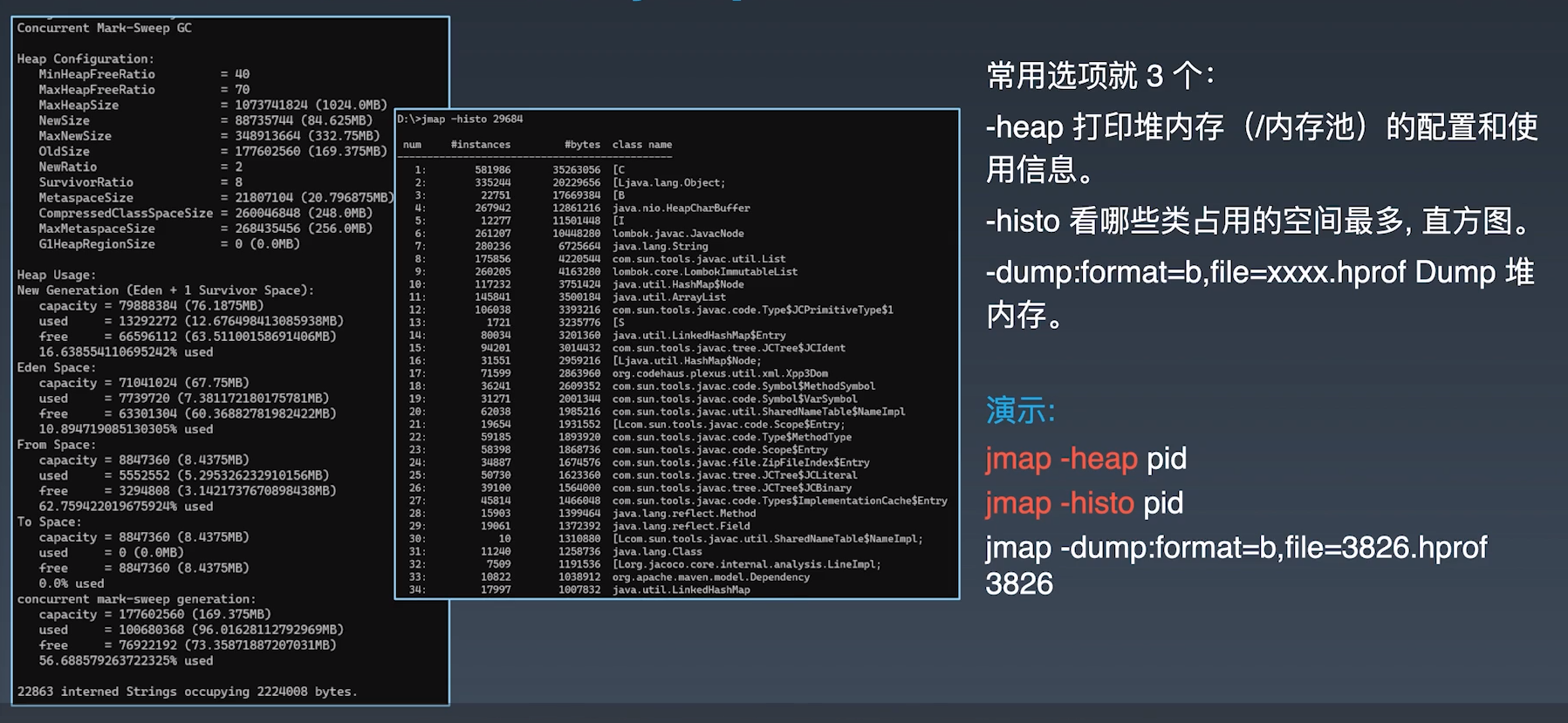Viewport: 1568px width, 723px height.
Task: Click the 'org.apache.maven.model.Dependency' row
Action: [609, 577]
